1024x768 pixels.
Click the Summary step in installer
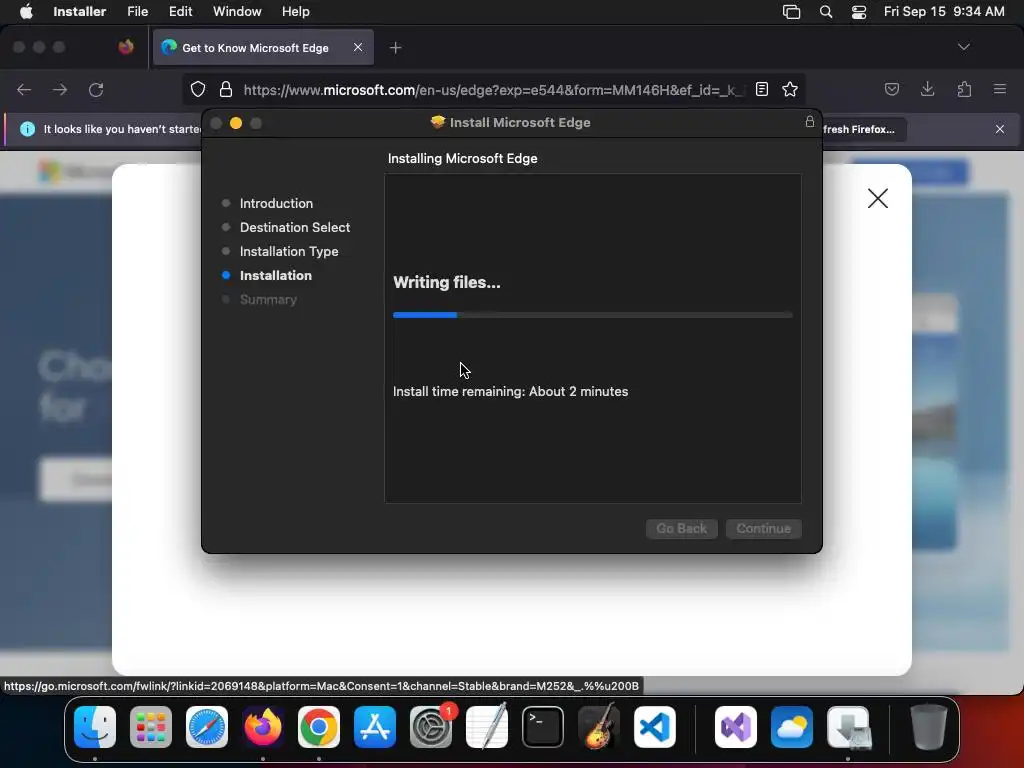(x=268, y=300)
